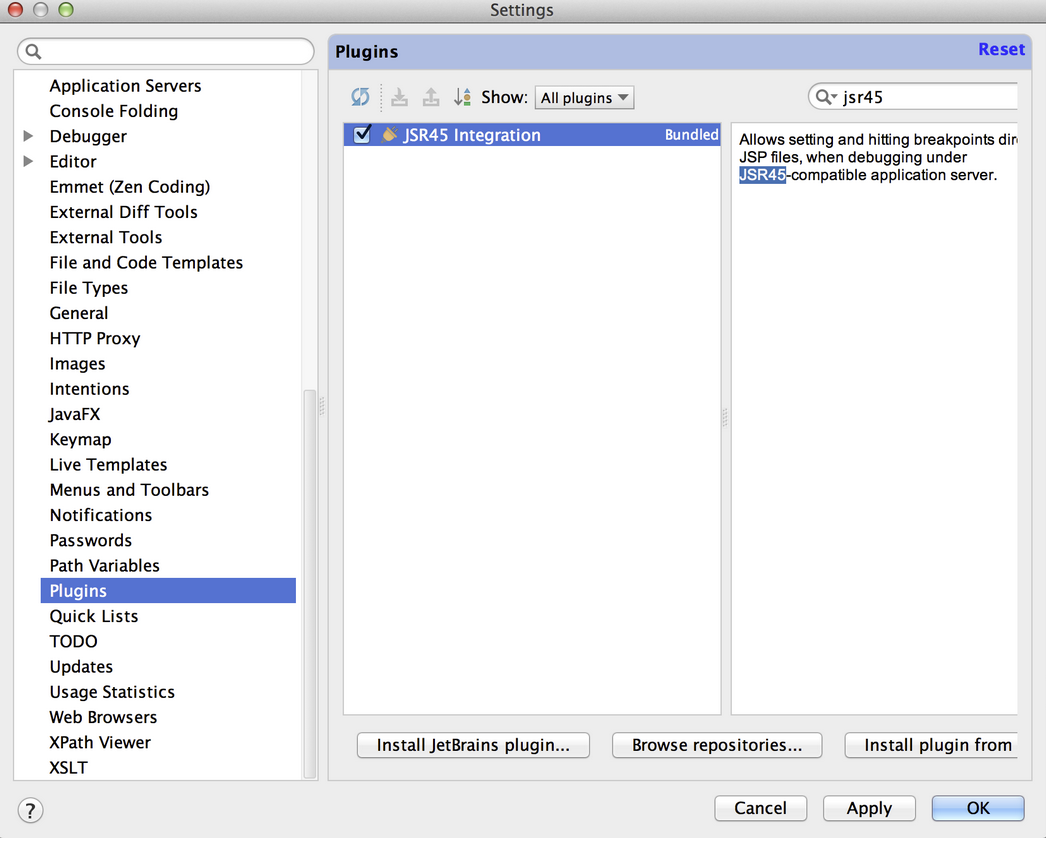Image resolution: width=1046 pixels, height=841 pixels.
Task: Open Live Templates settings
Action: point(109,465)
